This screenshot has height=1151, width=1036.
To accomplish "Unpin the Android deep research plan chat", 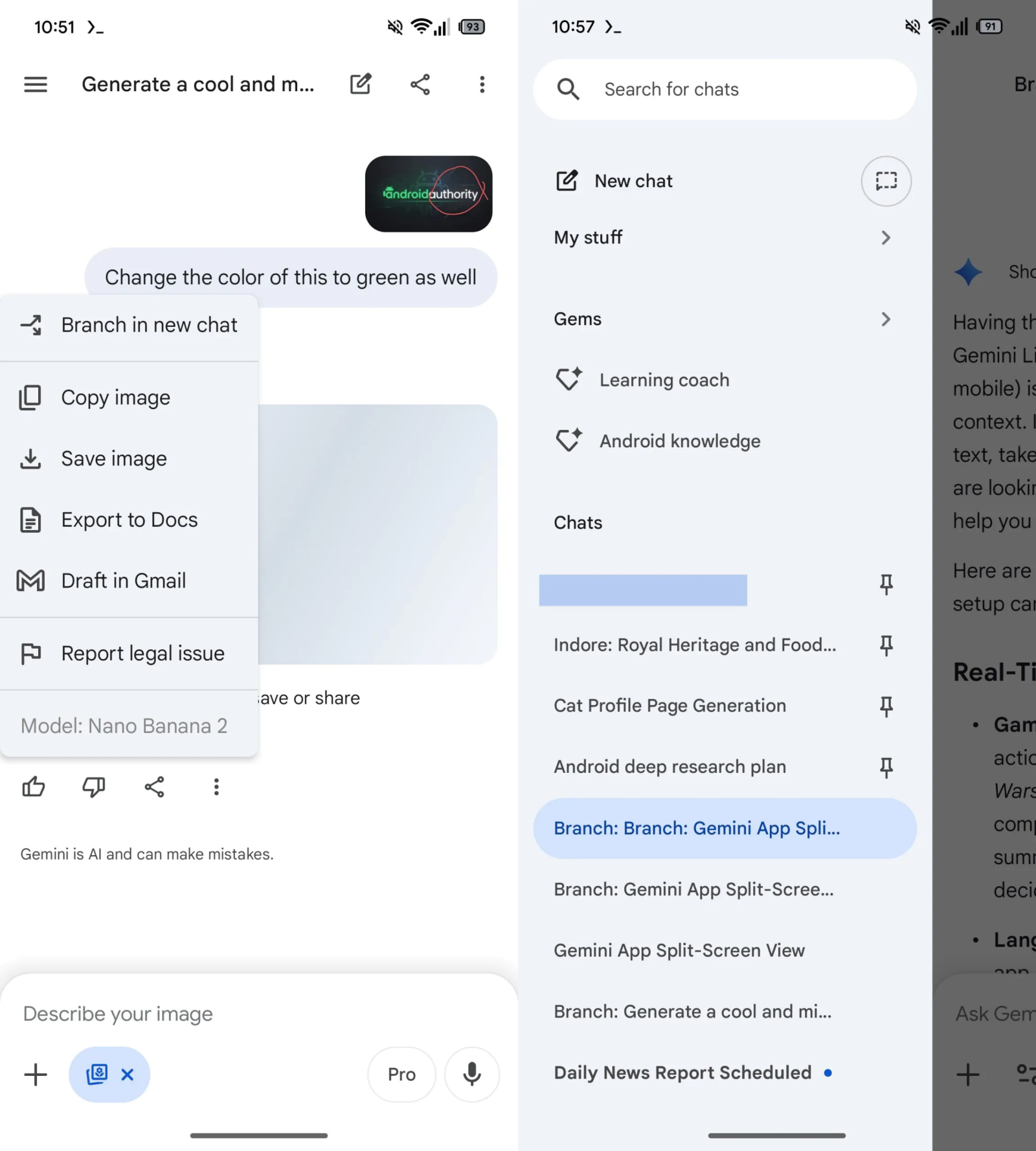I will coord(886,767).
